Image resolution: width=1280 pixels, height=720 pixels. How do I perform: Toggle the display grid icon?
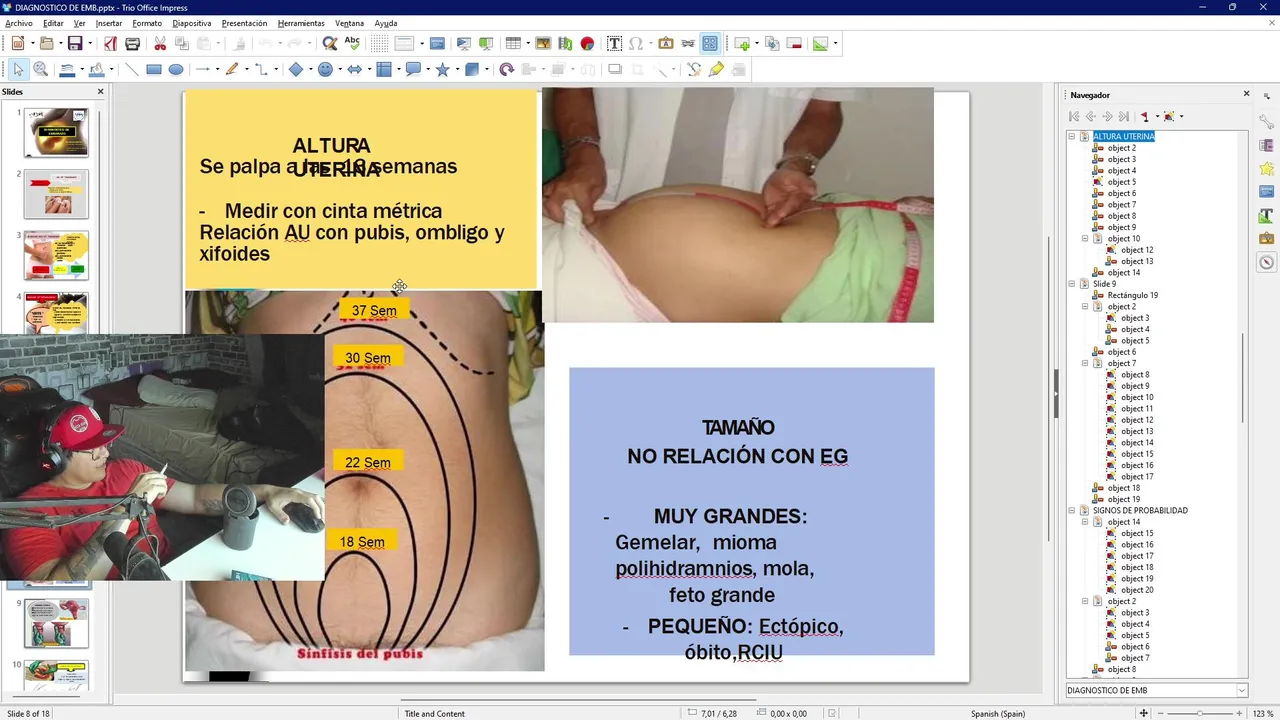pos(380,43)
